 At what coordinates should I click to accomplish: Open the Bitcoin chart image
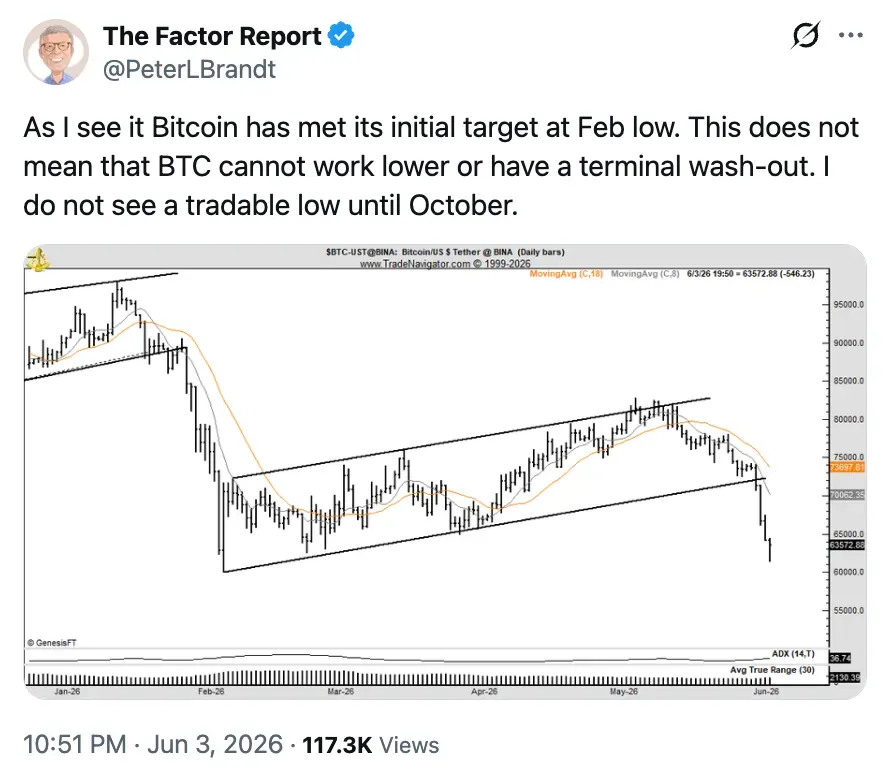tap(445, 472)
